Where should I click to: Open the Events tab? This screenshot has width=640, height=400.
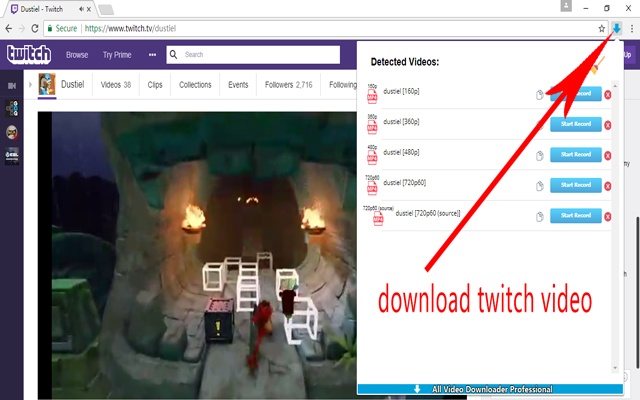pos(238,84)
